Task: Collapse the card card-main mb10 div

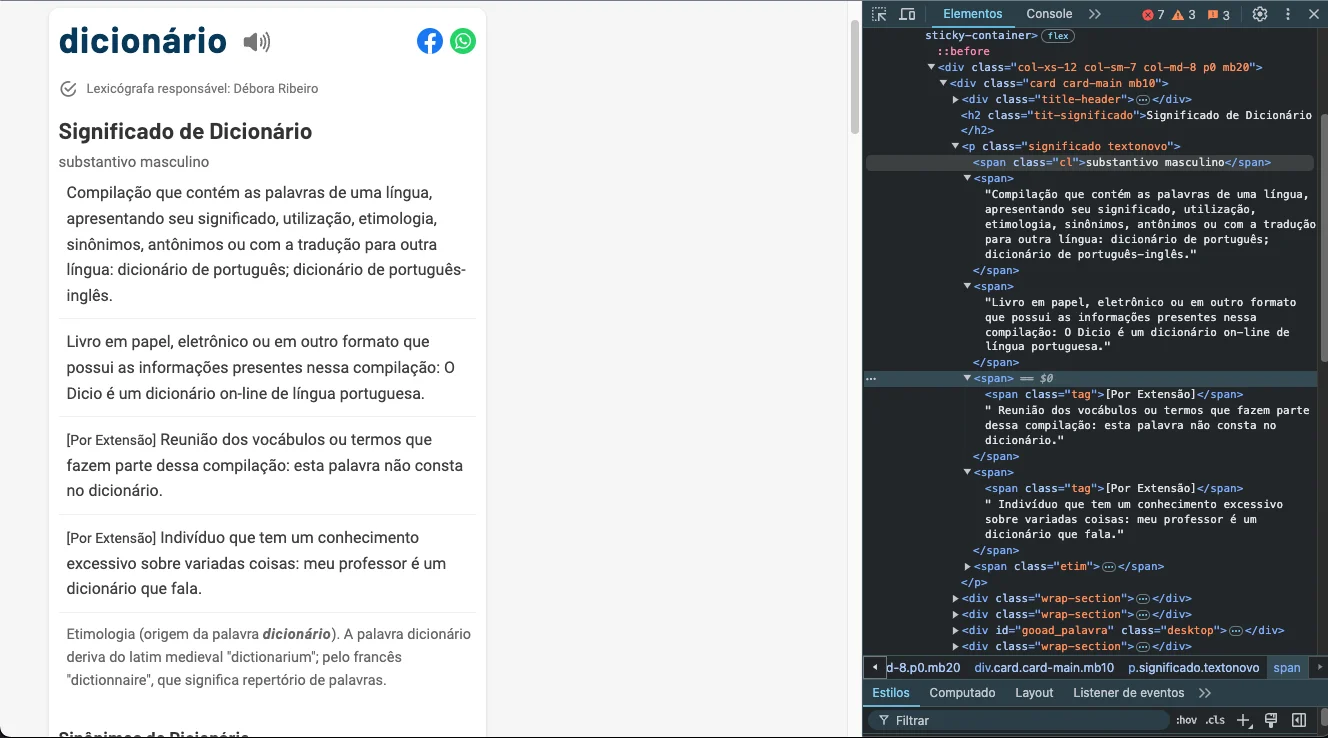Action: pos(943,83)
